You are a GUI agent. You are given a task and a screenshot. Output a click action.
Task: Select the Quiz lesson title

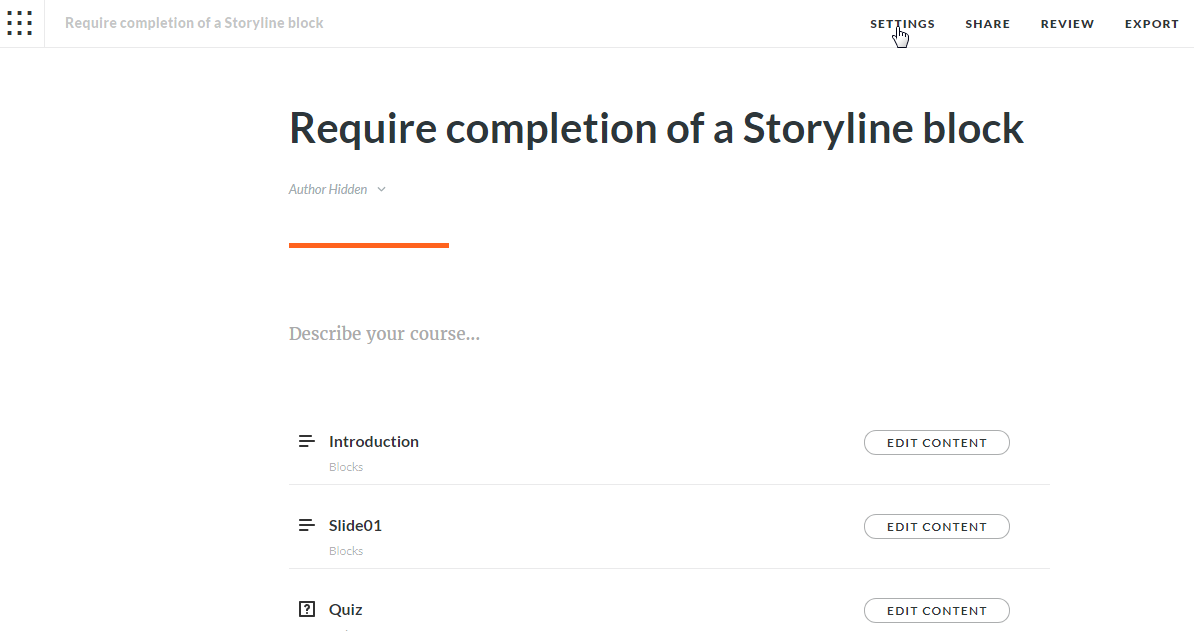(x=346, y=610)
